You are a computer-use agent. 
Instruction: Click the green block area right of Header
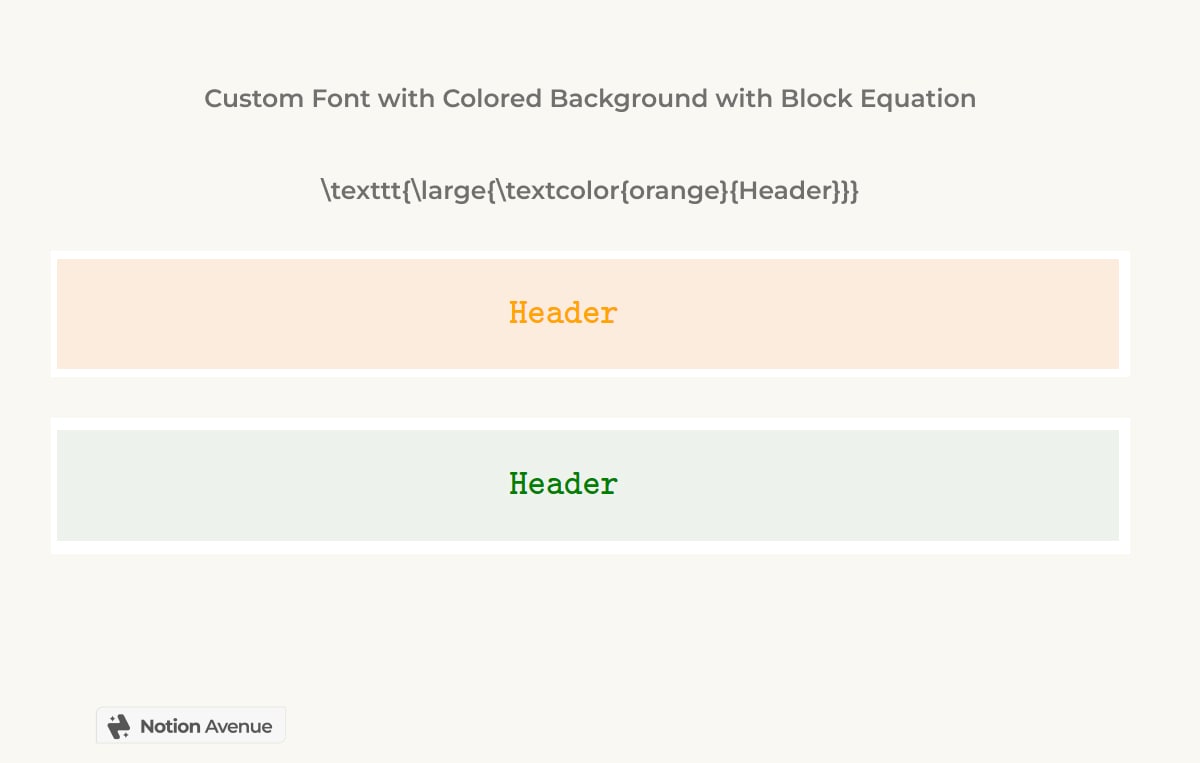pyautogui.click(x=870, y=485)
